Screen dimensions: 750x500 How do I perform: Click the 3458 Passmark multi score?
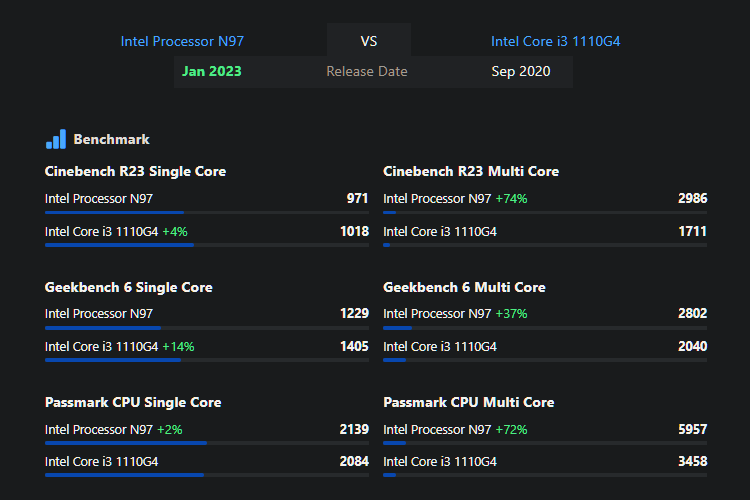[x=693, y=461]
